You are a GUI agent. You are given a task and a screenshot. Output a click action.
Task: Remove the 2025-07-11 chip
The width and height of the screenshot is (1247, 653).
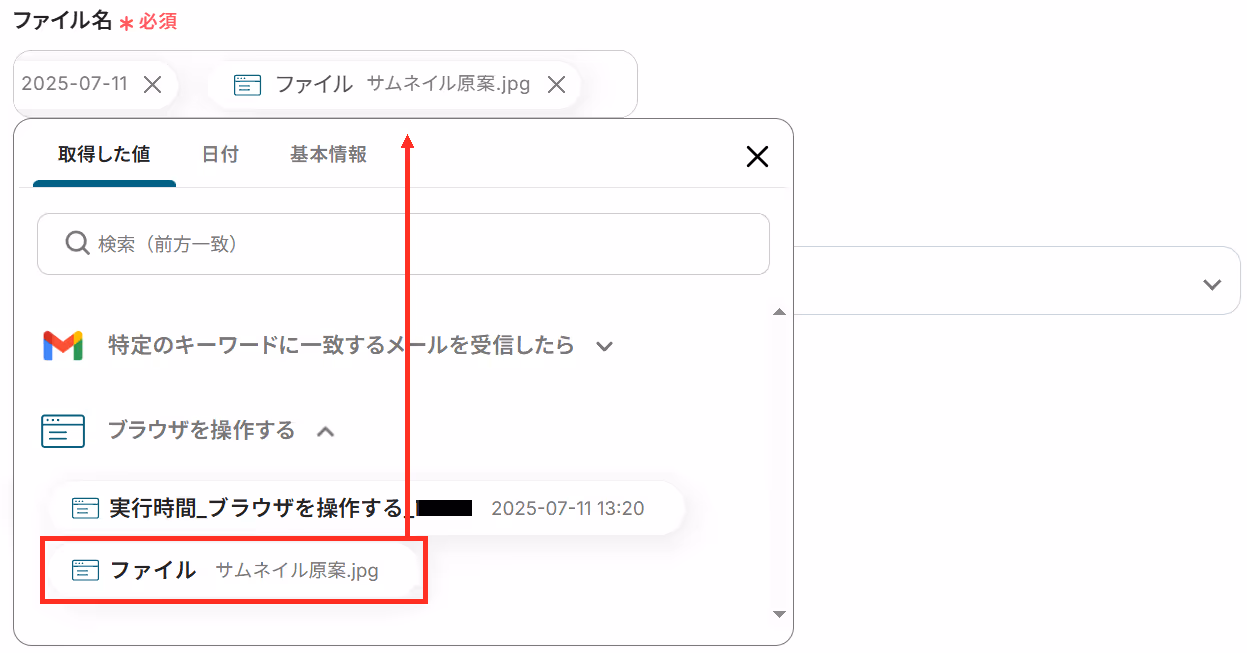pyautogui.click(x=152, y=84)
